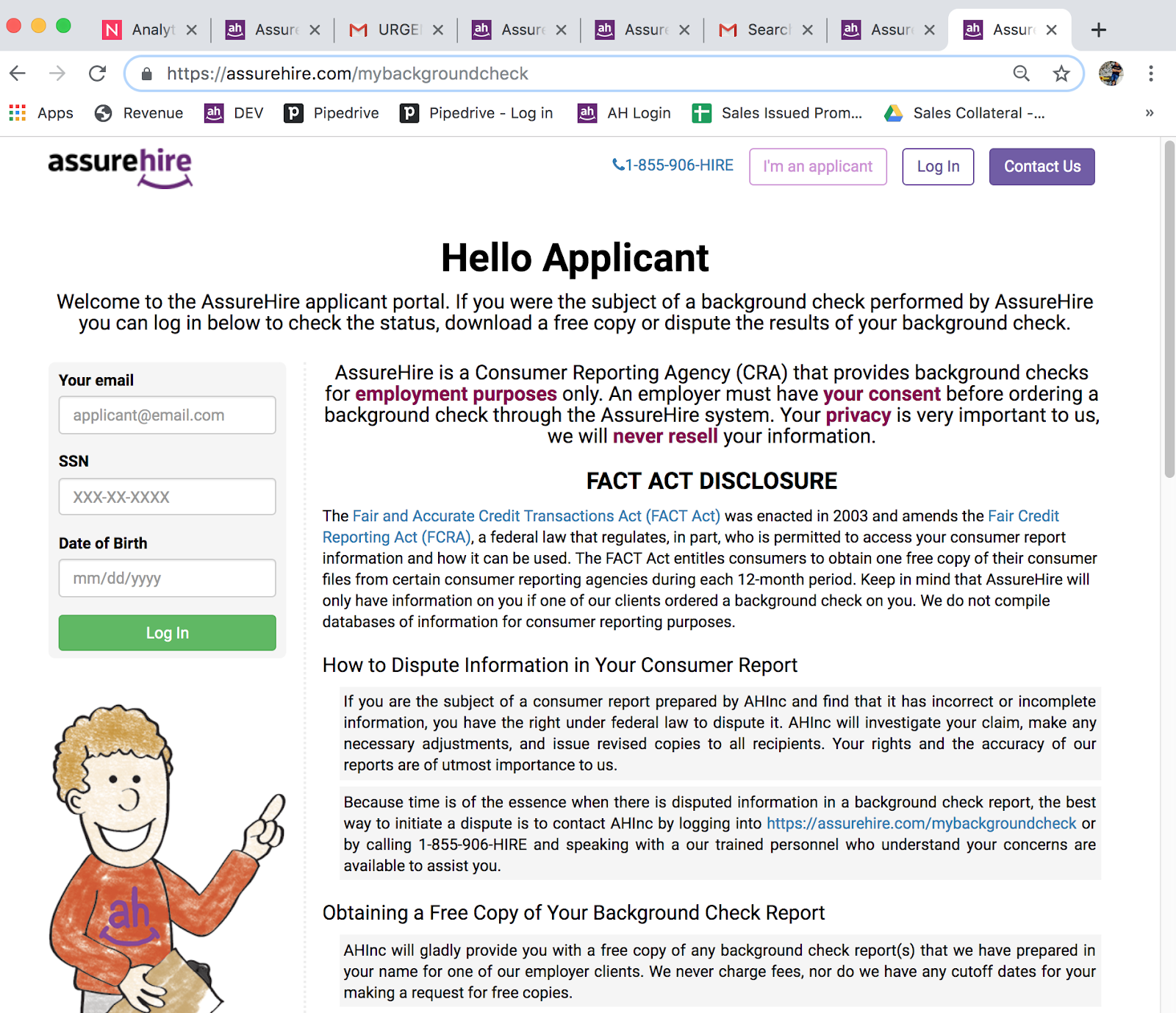Focus the Your email input field
The image size is (1176, 1013).
(x=167, y=415)
